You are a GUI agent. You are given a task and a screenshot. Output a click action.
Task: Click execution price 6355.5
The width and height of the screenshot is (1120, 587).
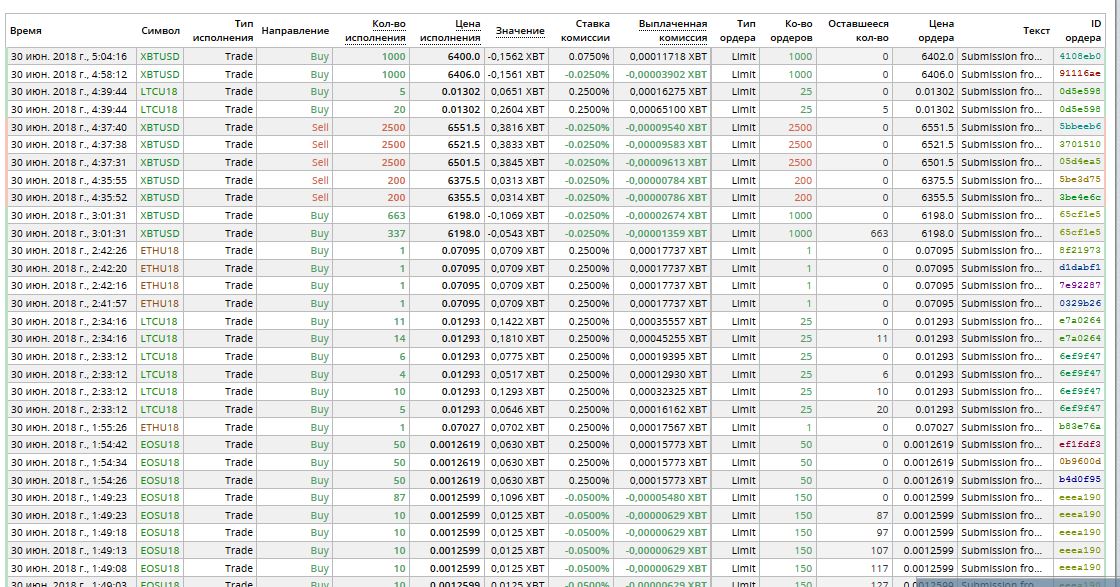click(464, 198)
